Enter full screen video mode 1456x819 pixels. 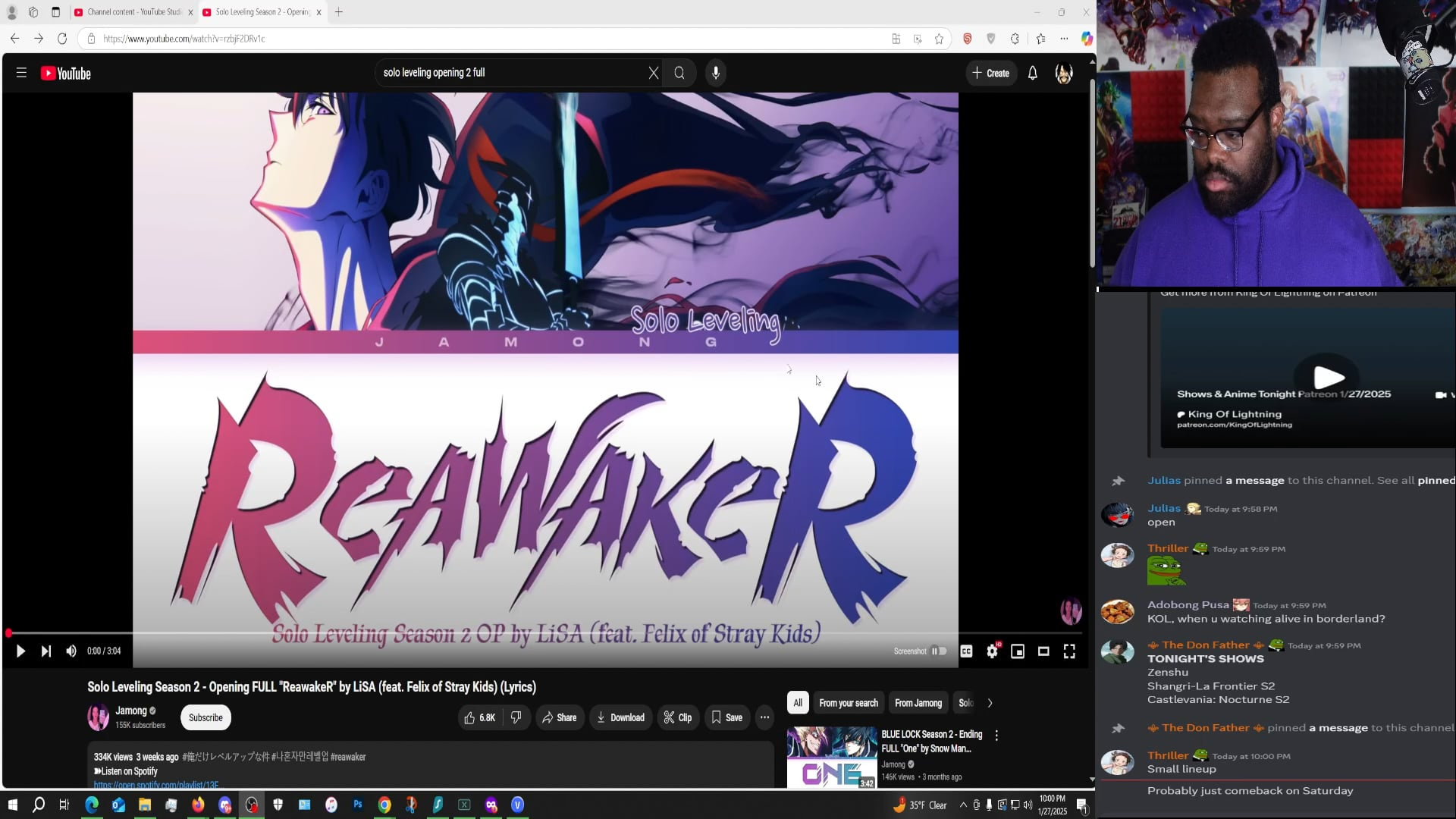(x=1069, y=651)
